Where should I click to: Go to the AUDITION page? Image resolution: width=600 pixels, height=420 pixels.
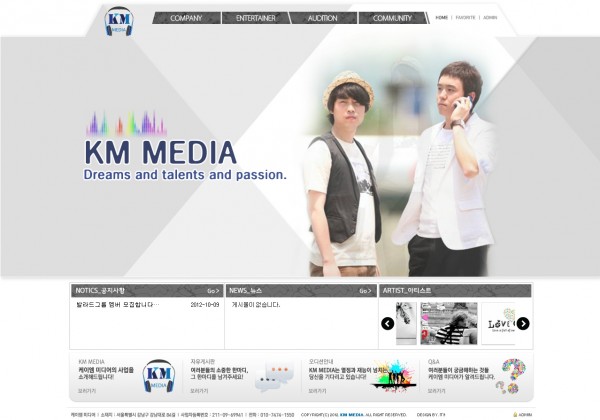pos(322,18)
